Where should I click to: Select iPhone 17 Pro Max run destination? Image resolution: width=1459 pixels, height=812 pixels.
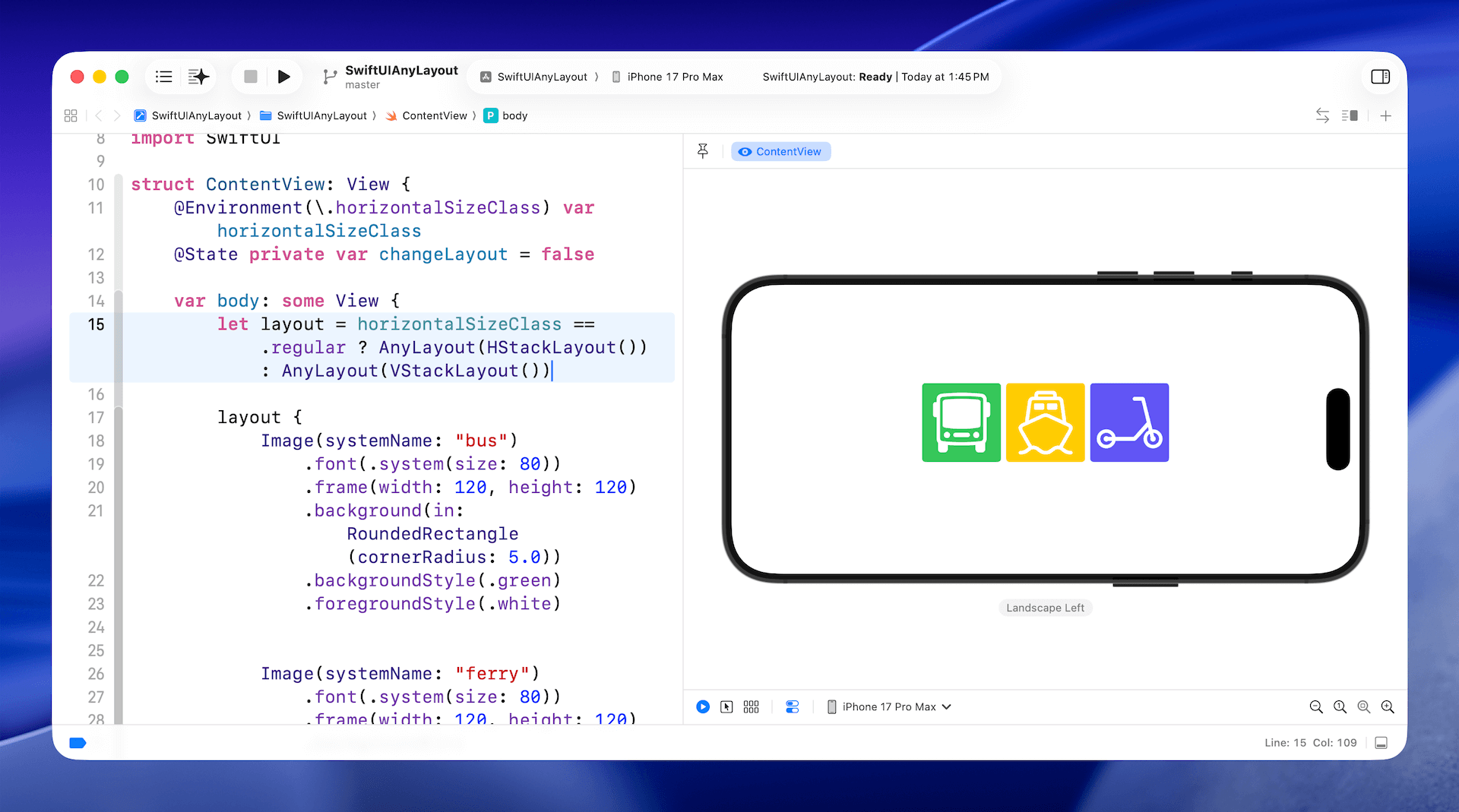click(x=668, y=77)
